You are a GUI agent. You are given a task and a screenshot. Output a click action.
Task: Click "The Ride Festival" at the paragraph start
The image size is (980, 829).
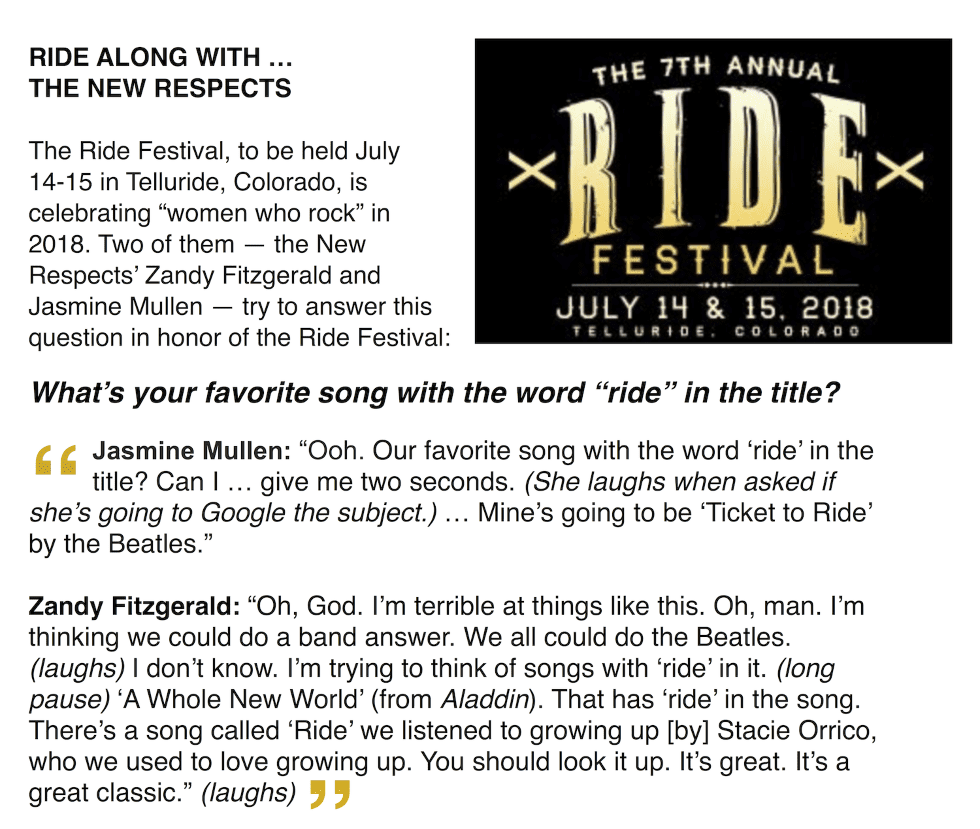[114, 151]
